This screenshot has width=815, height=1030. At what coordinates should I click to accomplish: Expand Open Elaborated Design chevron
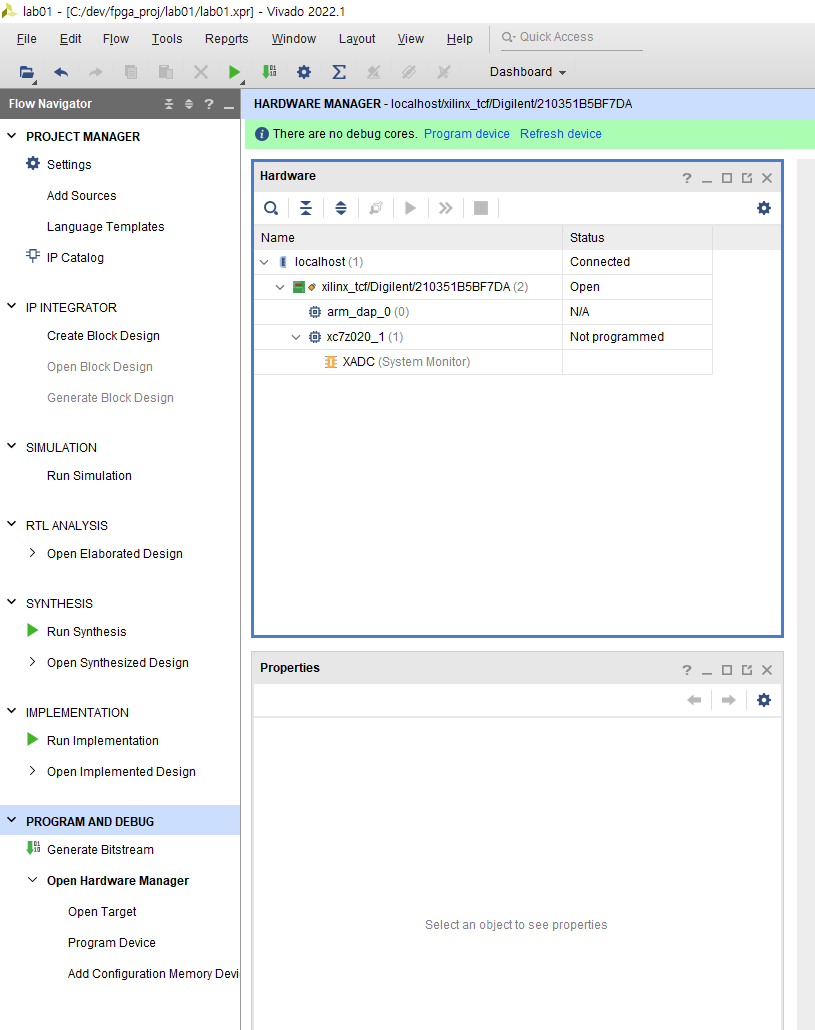coord(32,553)
